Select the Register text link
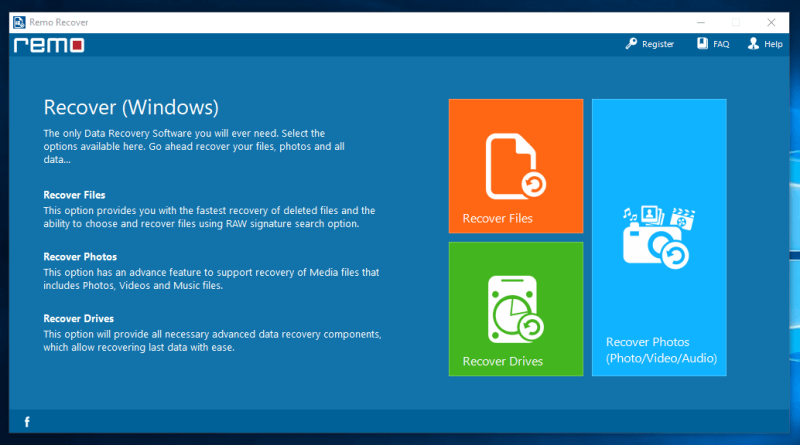This screenshot has width=800, height=445. 658,45
